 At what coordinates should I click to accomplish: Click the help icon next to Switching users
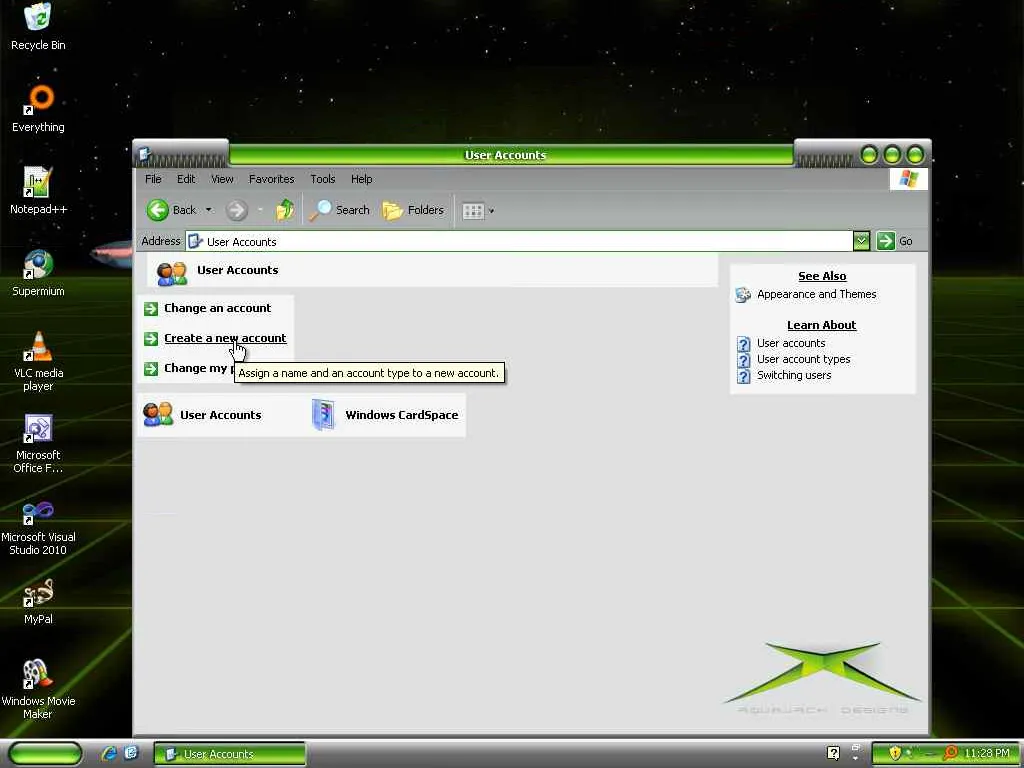[x=743, y=376]
